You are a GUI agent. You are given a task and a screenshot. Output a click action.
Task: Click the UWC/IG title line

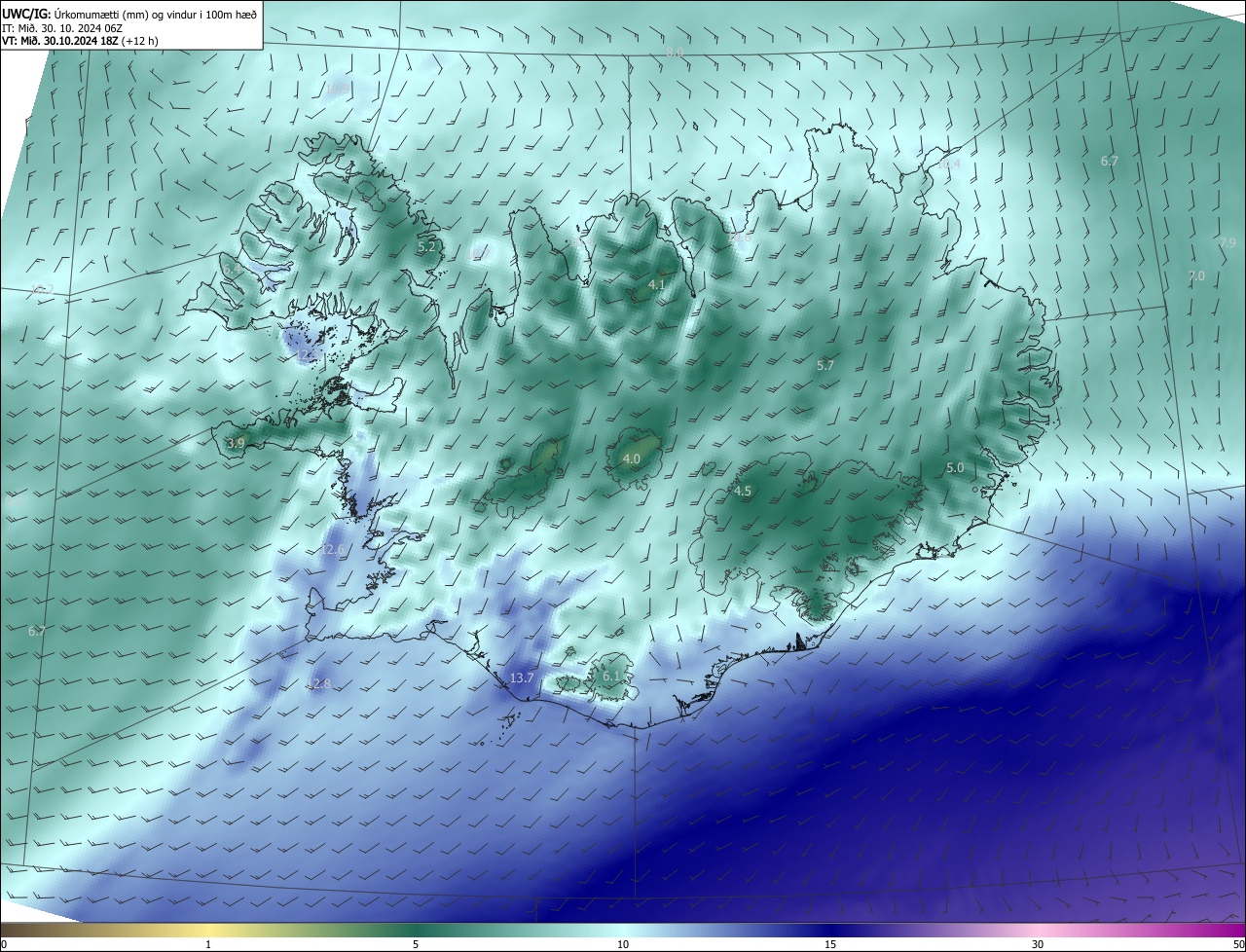click(x=129, y=14)
